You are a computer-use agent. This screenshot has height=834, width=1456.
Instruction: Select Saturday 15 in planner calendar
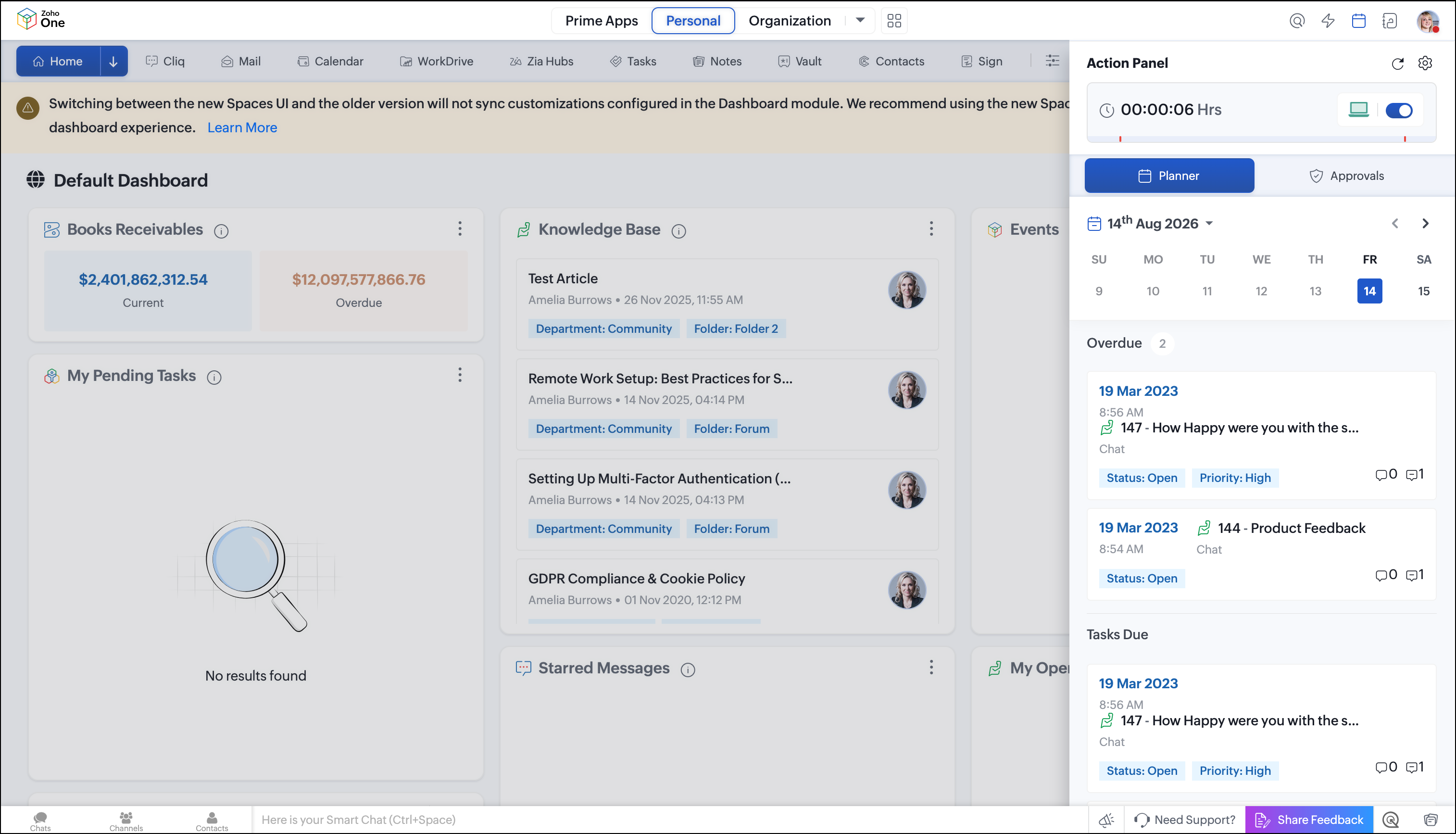[1423, 291]
